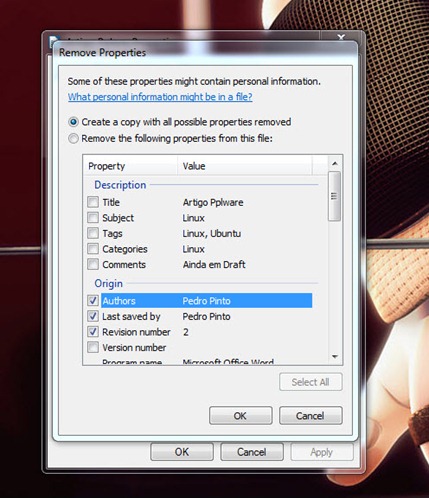
Task: Click OK in the background Properties window
Action: [x=182, y=452]
